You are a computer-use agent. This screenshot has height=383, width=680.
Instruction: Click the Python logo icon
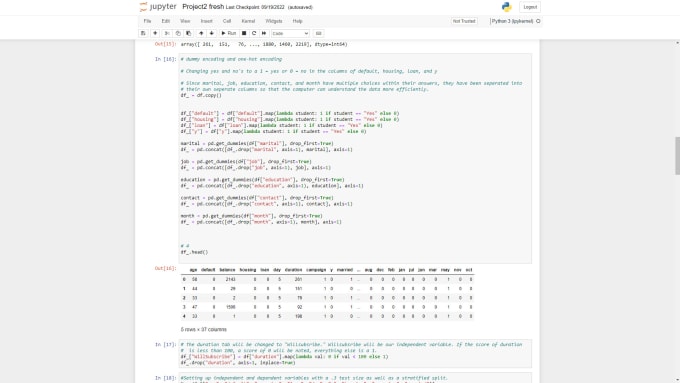pos(507,7)
